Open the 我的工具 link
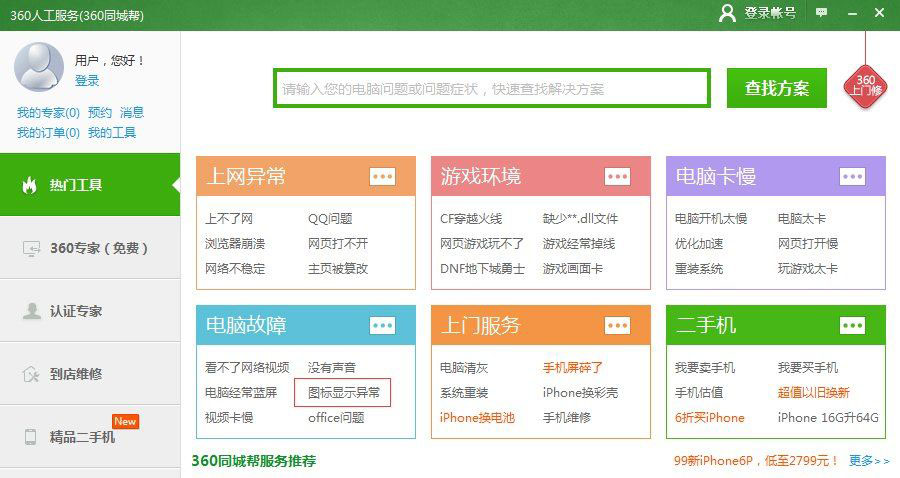The image size is (900, 478). pos(112,133)
